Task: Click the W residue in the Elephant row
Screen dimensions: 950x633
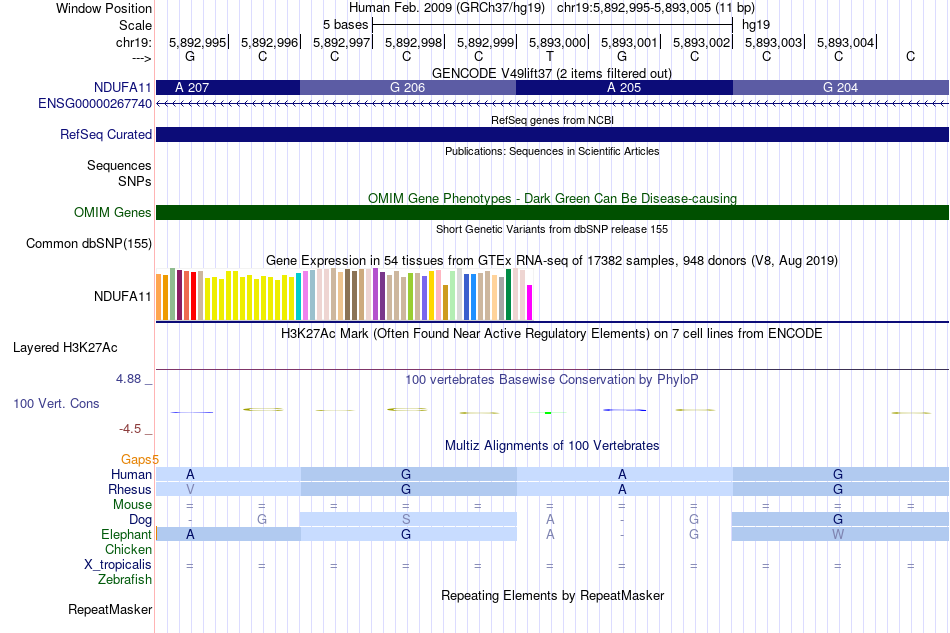Action: (838, 534)
